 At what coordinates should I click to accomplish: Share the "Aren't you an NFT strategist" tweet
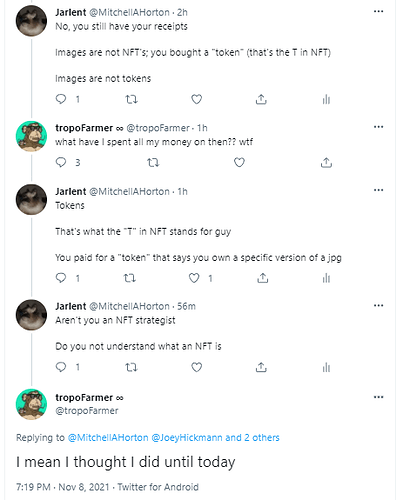point(261,367)
